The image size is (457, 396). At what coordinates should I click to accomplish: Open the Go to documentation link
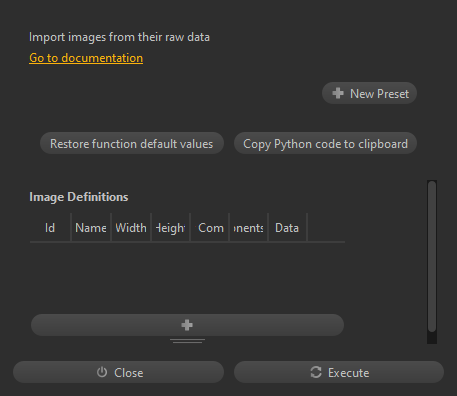[86, 58]
